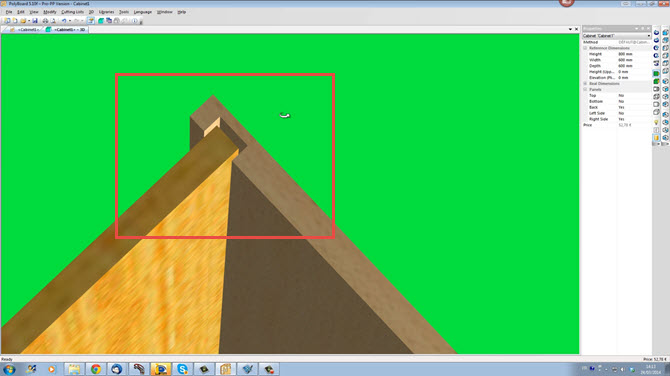
Task: Collapse the Reference Dimensions section
Action: tap(585, 48)
